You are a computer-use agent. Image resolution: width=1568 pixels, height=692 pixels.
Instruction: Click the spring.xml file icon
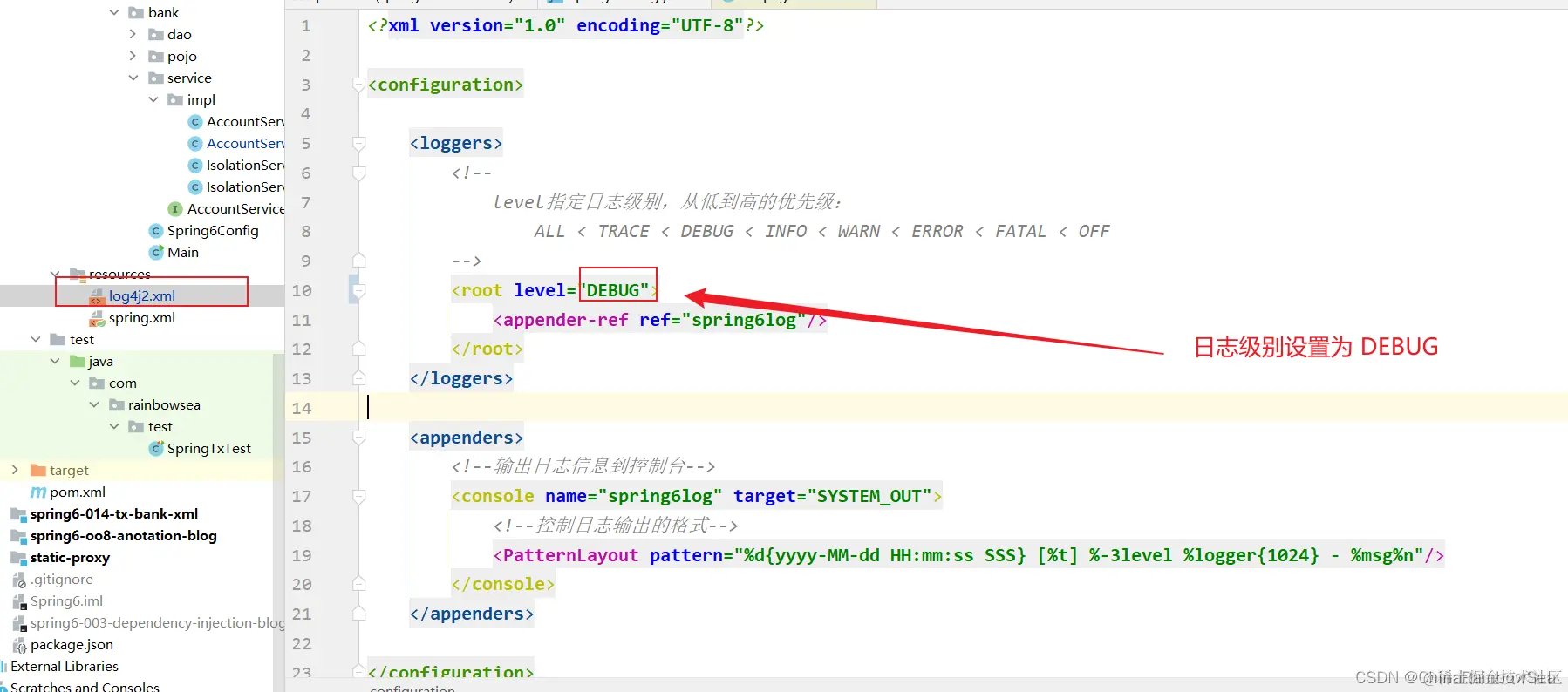point(97,318)
